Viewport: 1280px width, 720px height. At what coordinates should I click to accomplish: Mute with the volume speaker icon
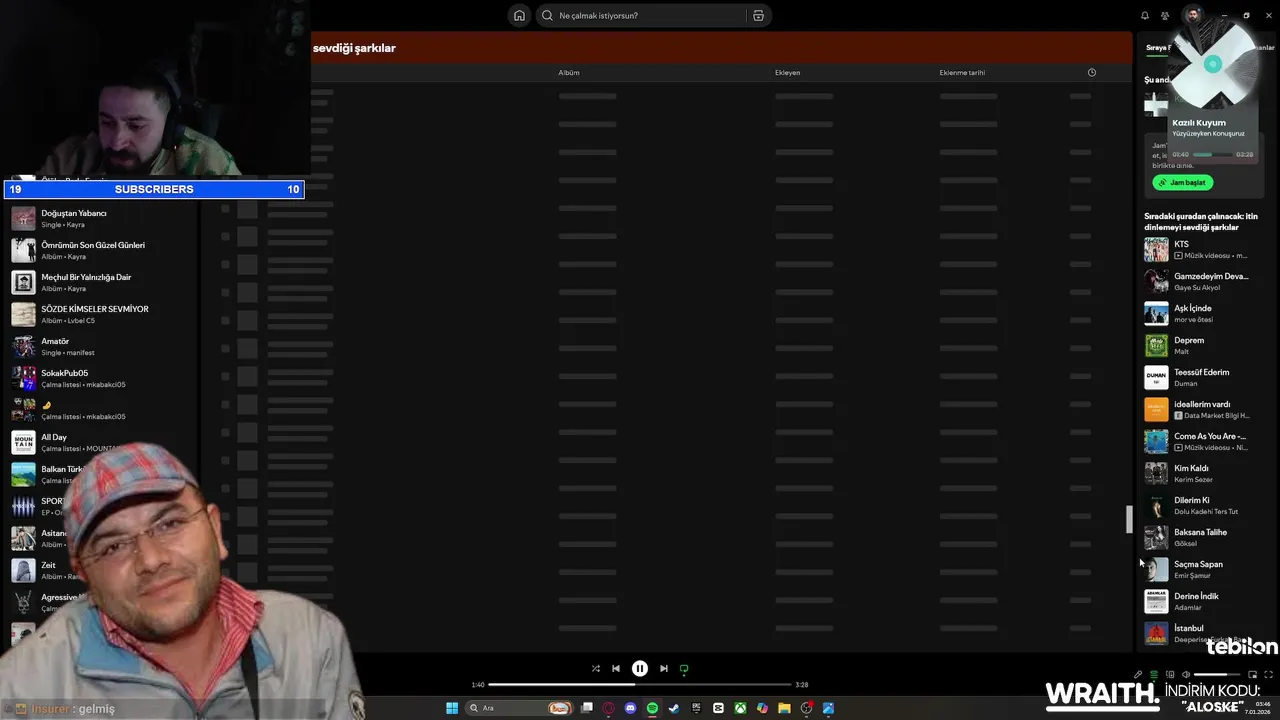coord(1186,674)
